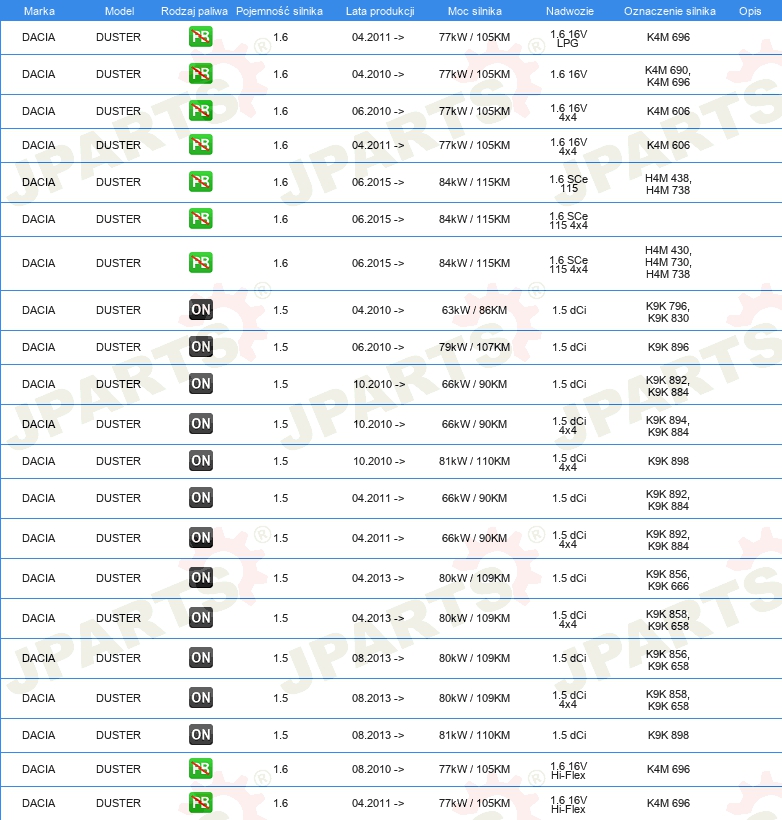
Task: Click the Pojemność silnika column header
Action: pos(279,11)
